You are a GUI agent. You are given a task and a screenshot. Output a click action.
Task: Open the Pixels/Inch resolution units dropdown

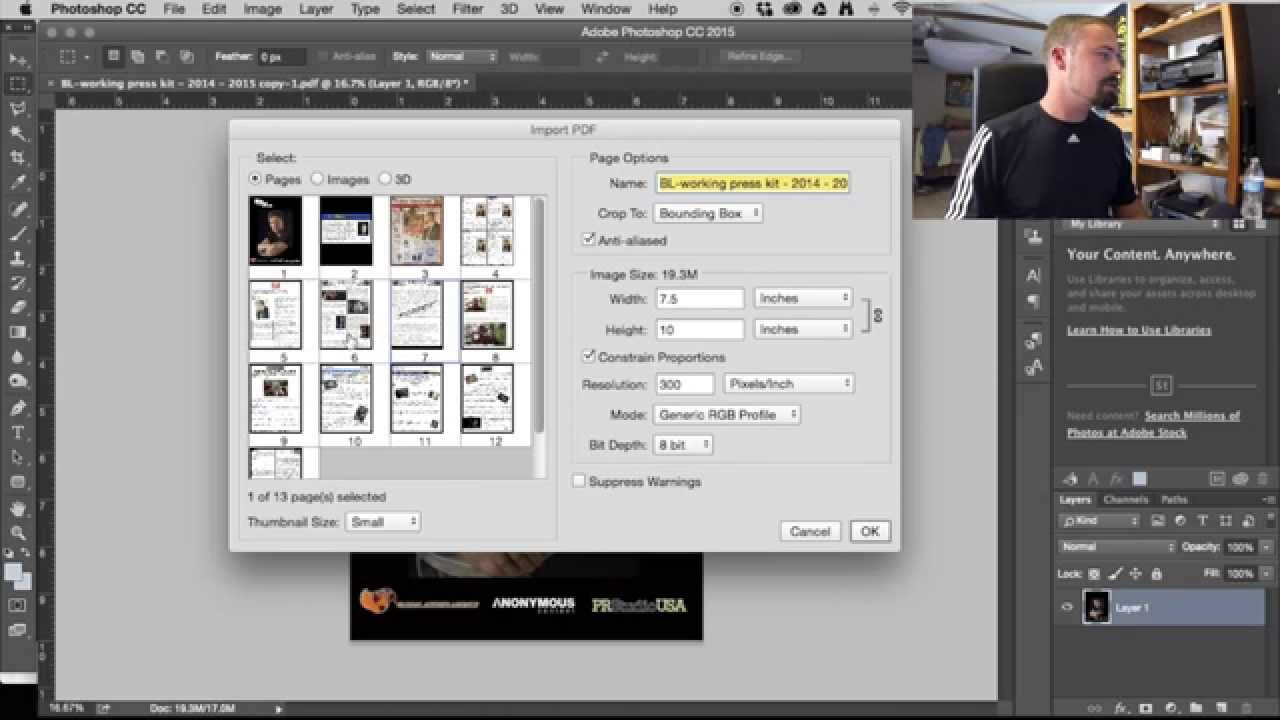788,383
